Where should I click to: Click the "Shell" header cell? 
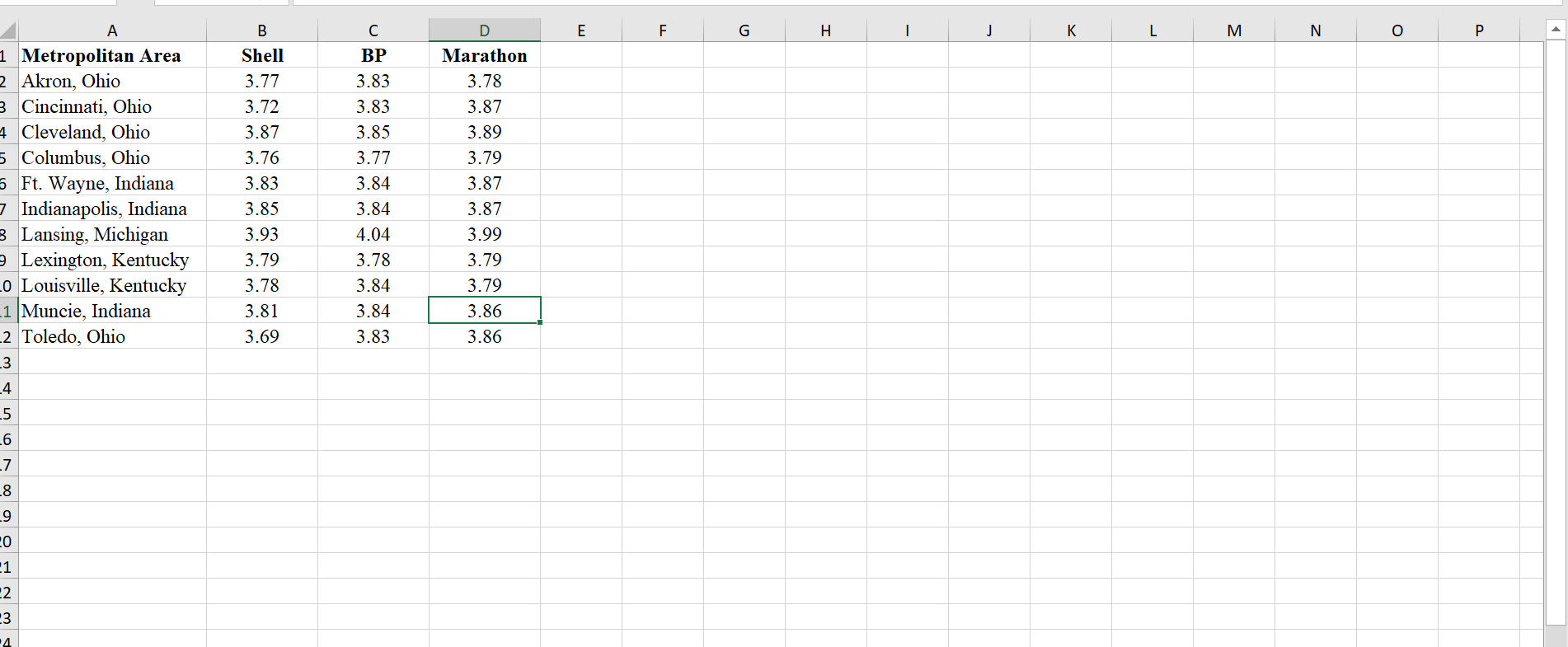(262, 55)
